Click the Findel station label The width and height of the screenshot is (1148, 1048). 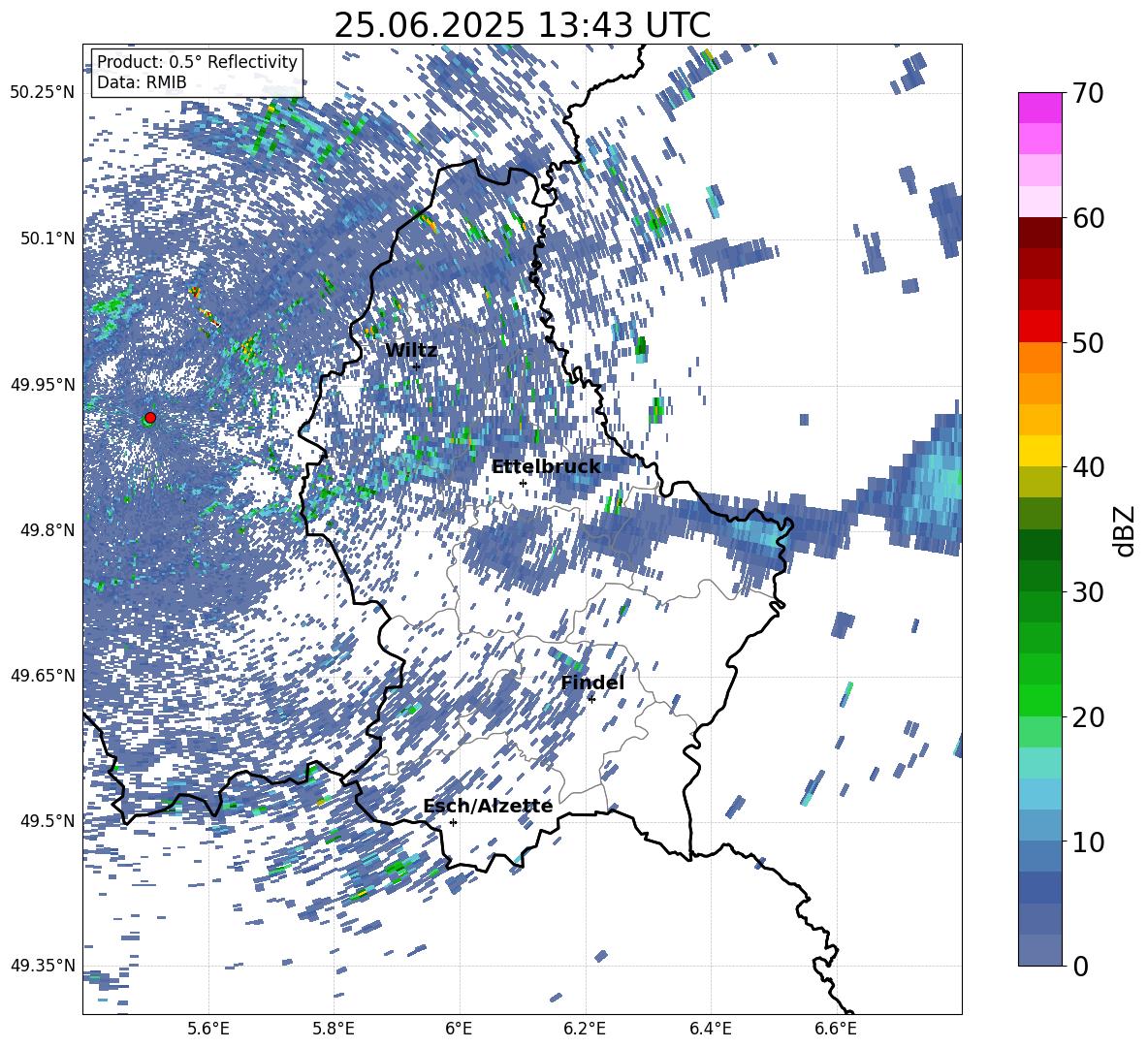pyautogui.click(x=592, y=683)
